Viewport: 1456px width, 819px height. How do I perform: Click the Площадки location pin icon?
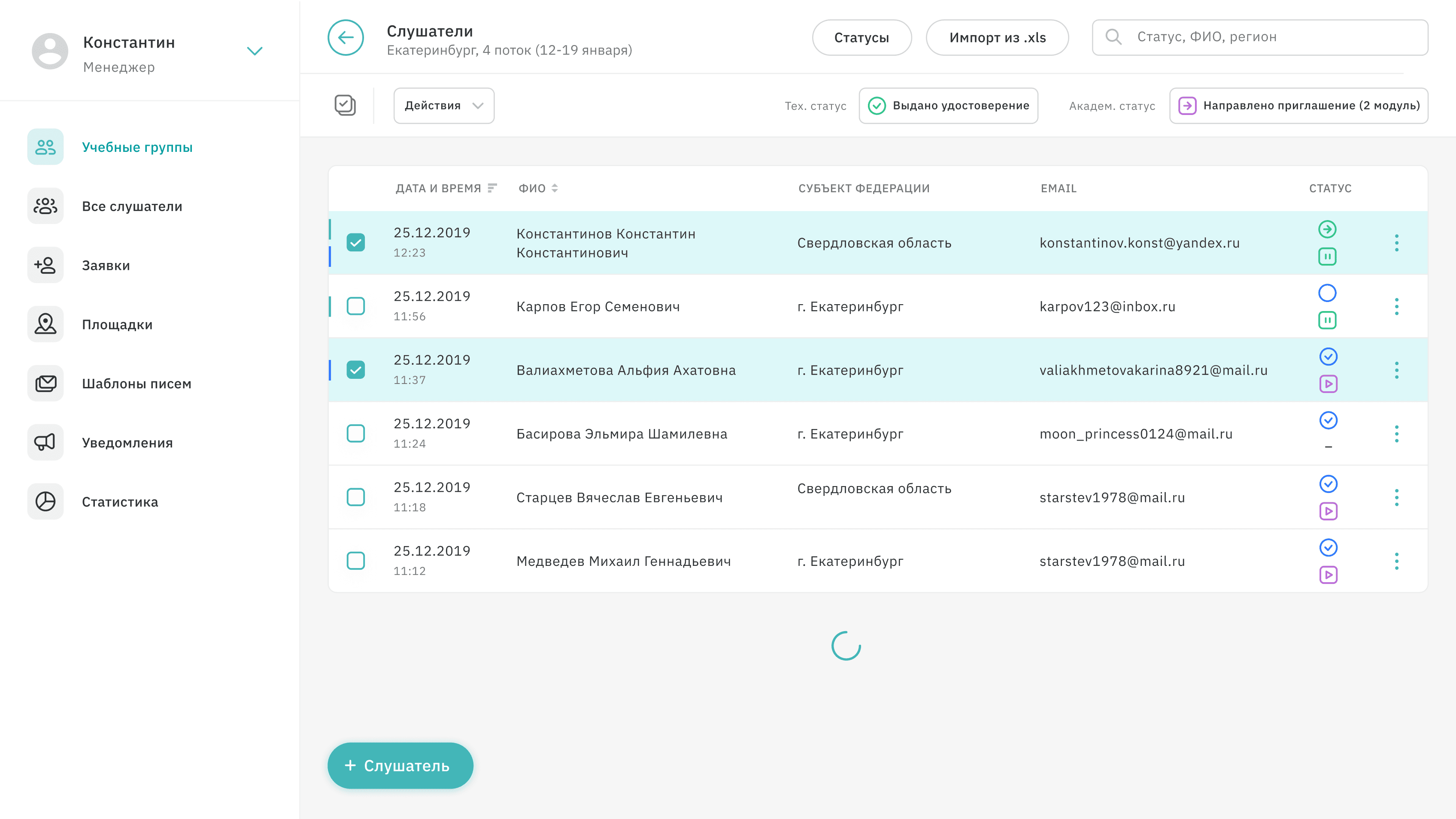coord(45,324)
